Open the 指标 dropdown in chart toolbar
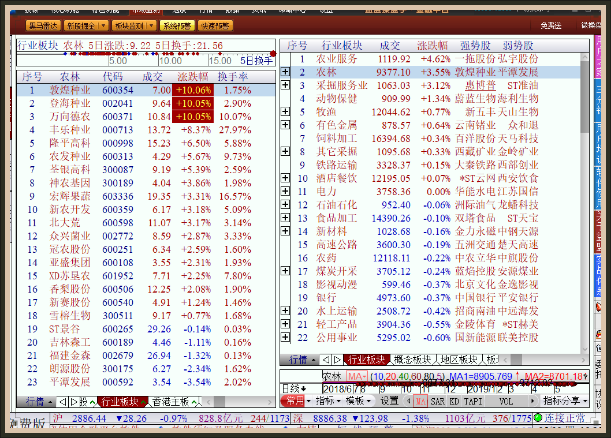Screen dimensions: 611x438 (328, 401)
